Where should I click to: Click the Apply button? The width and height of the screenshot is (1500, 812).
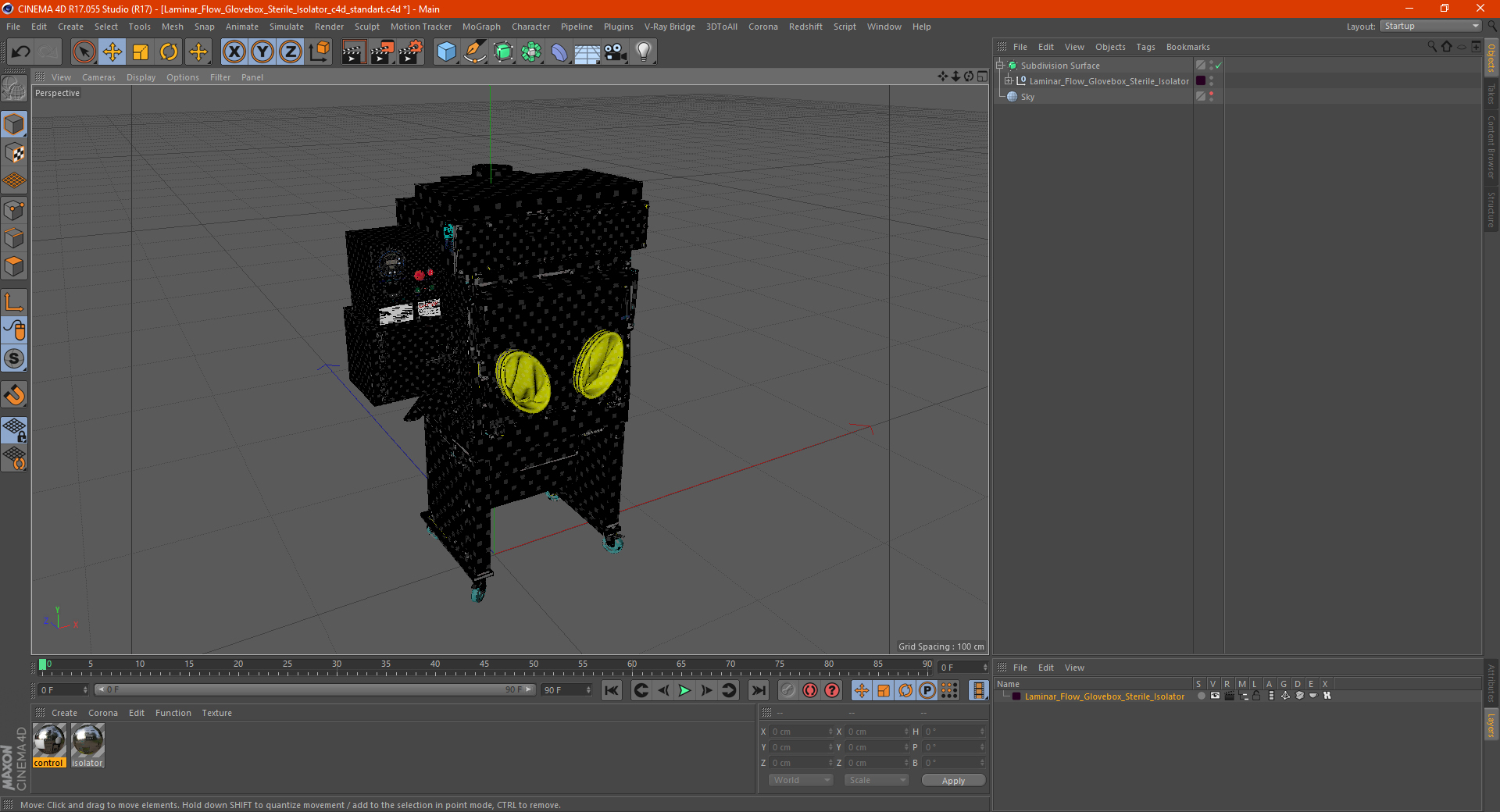click(x=952, y=780)
